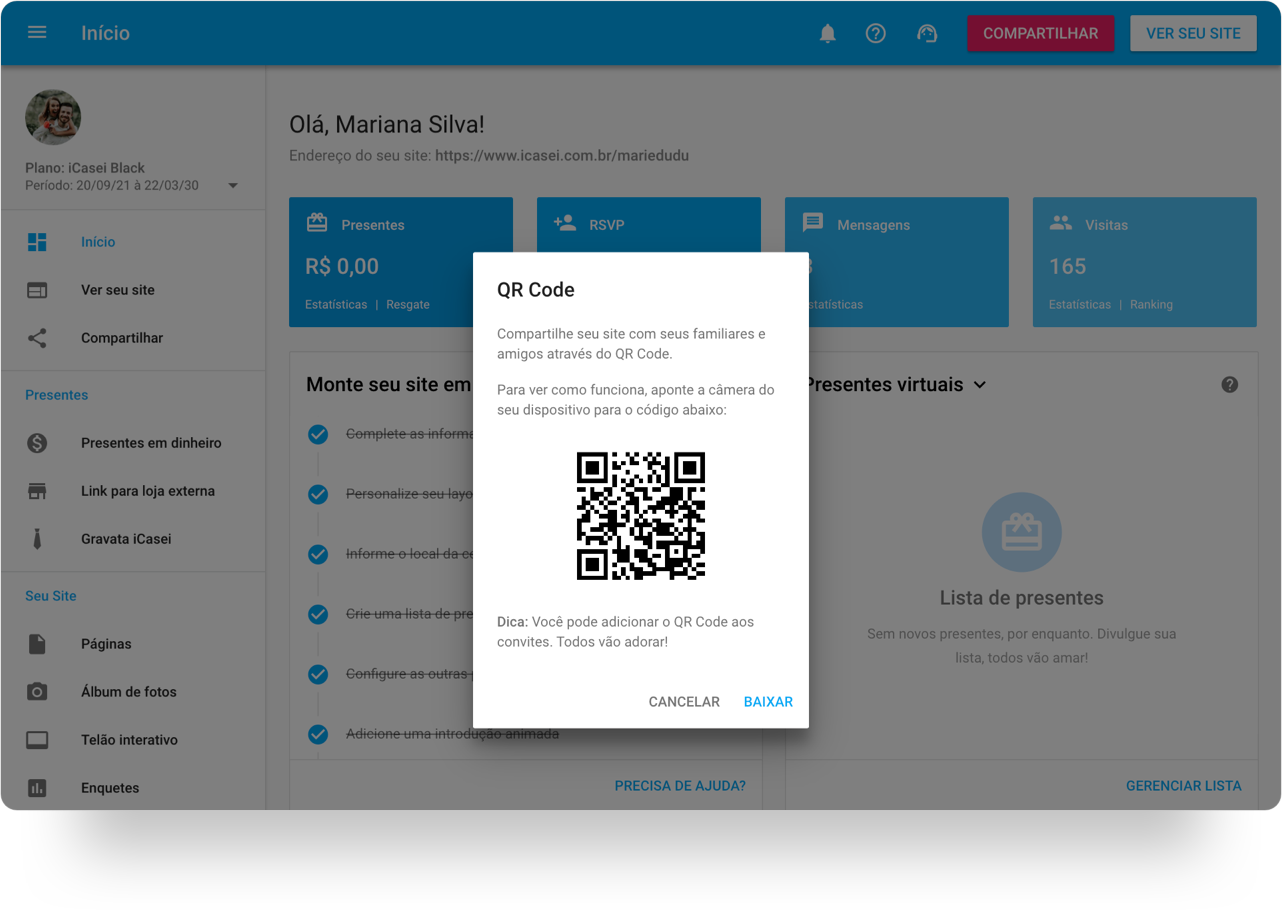Screen dimensions: 1282x911
Task: Open Telão interativo item
Action: 129,740
